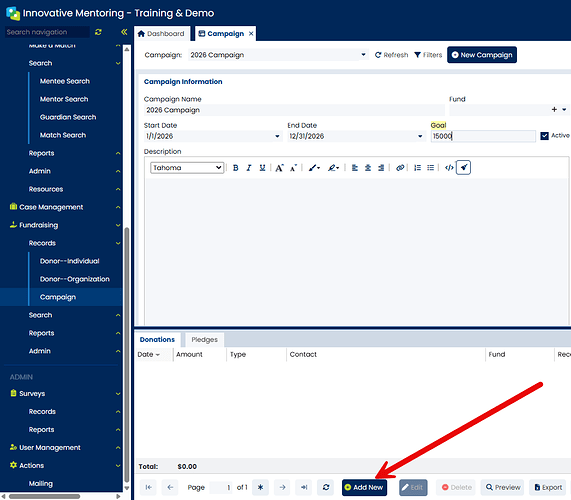Switch to the Pledges tab
The image size is (571, 500).
coord(204,339)
